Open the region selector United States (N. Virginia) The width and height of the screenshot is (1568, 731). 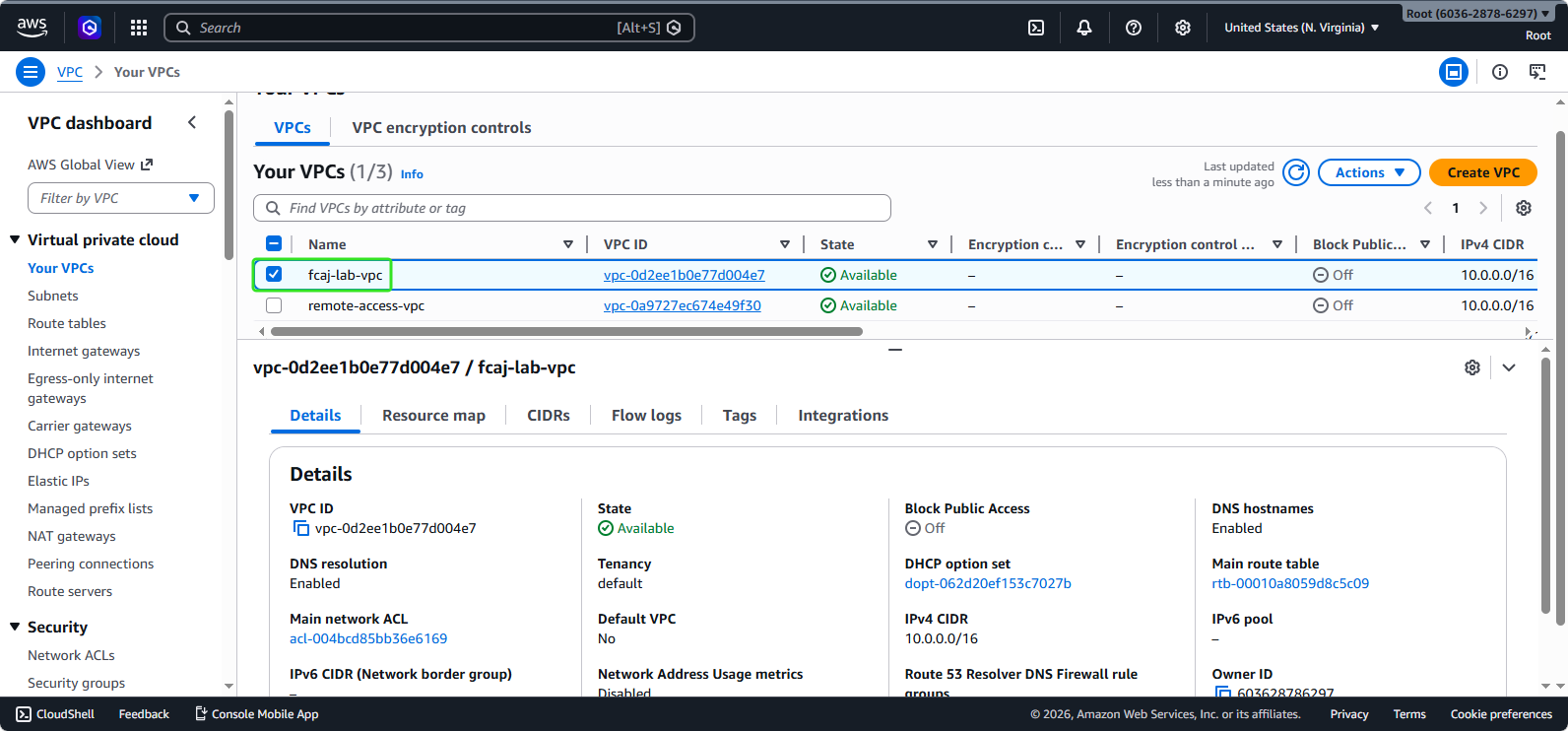click(x=1301, y=28)
